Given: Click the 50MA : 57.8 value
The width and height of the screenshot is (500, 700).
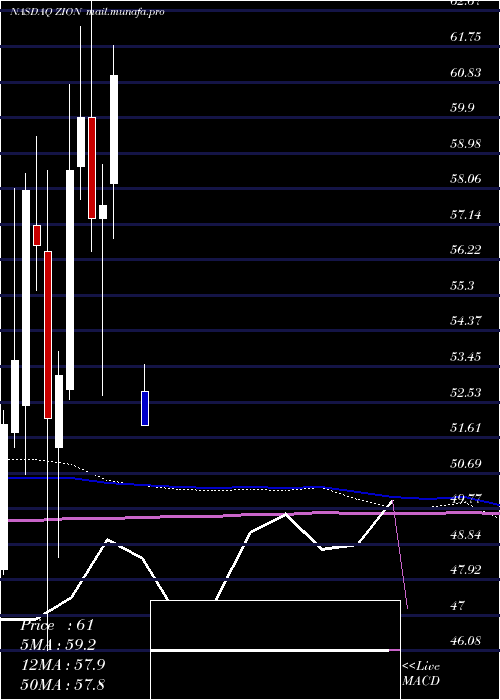Looking at the screenshot, I should click(63, 684).
